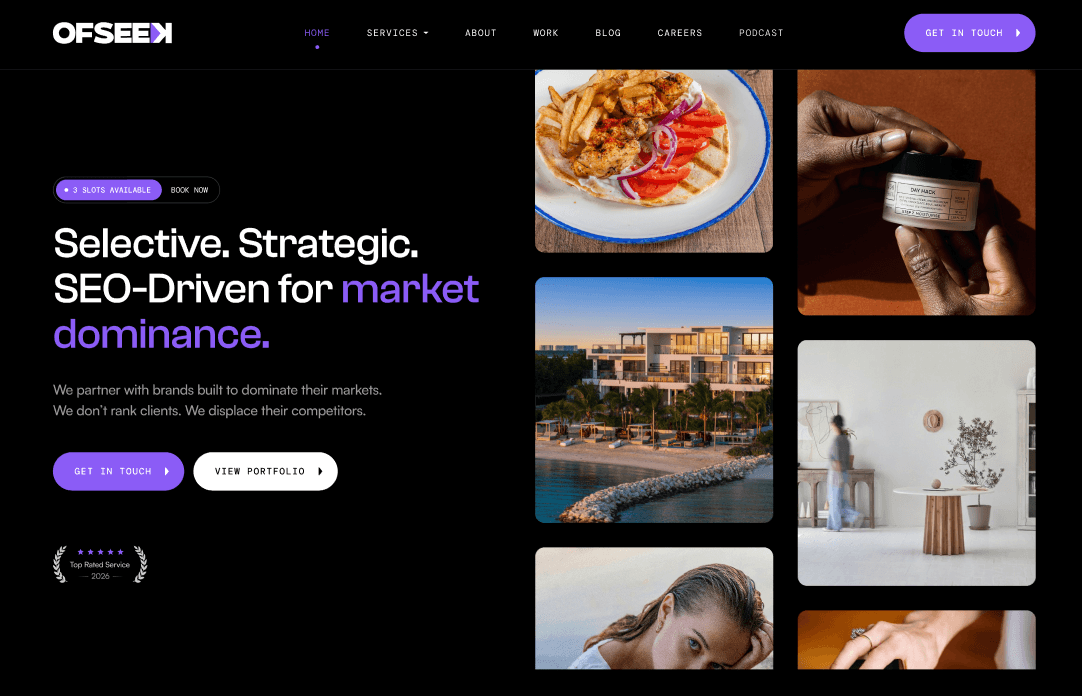
Task: Click arrow icon in header Get In Touch
Action: point(1018,32)
